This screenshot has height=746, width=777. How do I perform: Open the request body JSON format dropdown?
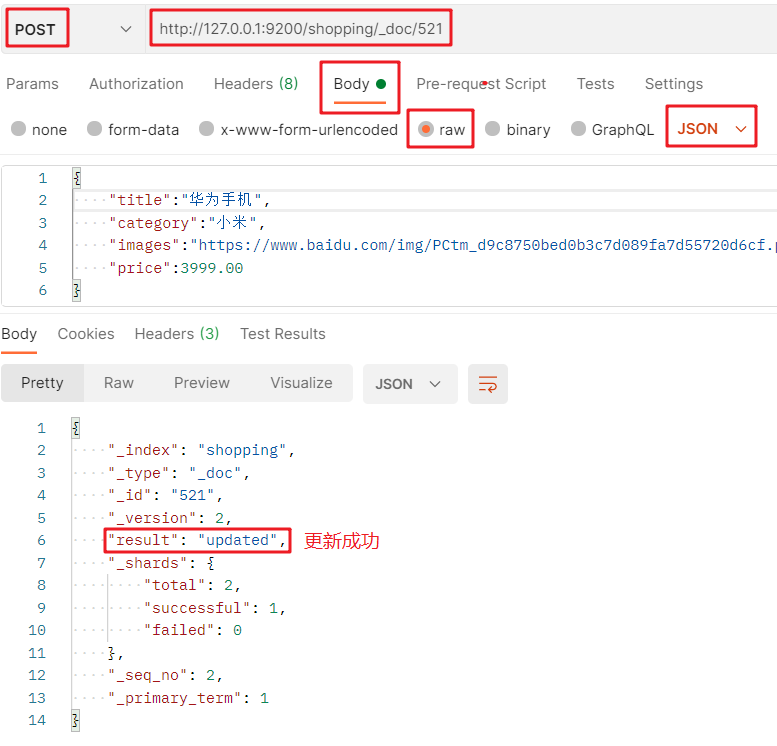tap(712, 129)
